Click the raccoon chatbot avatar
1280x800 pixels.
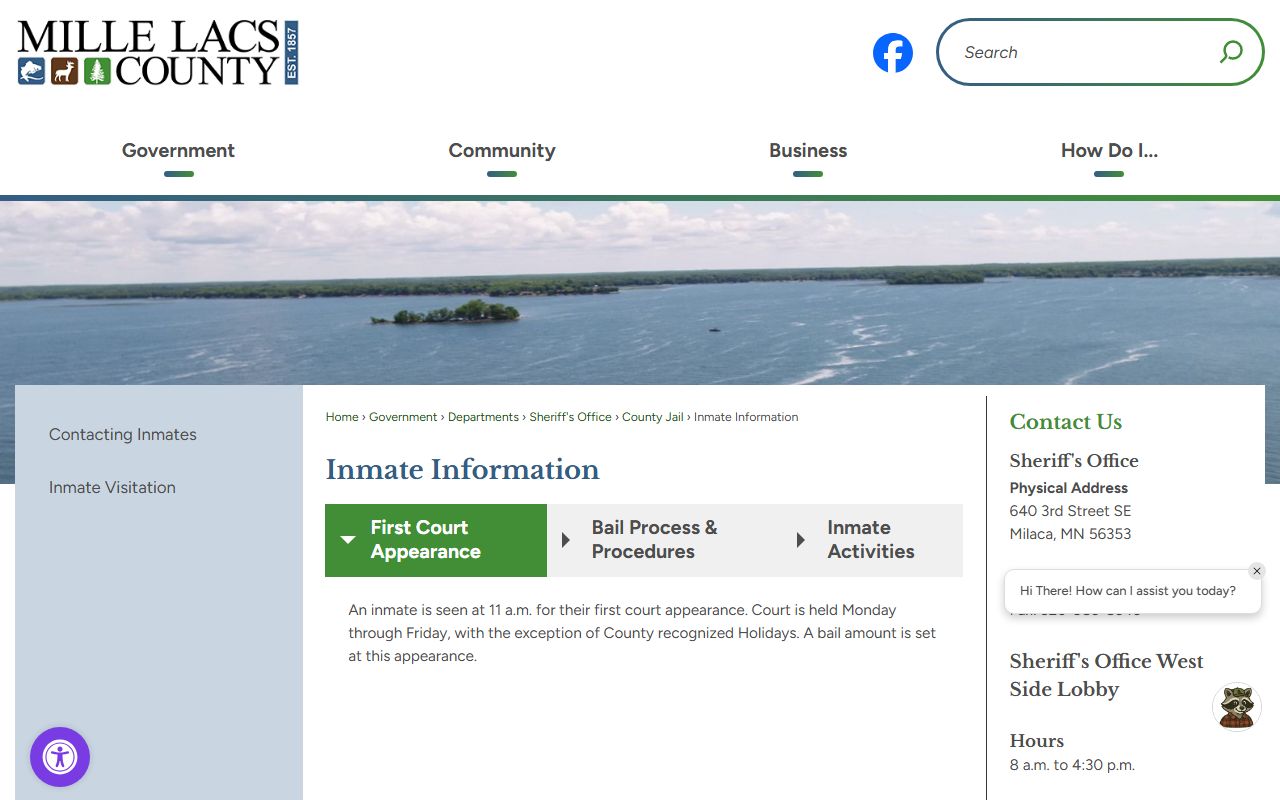[1236, 707]
